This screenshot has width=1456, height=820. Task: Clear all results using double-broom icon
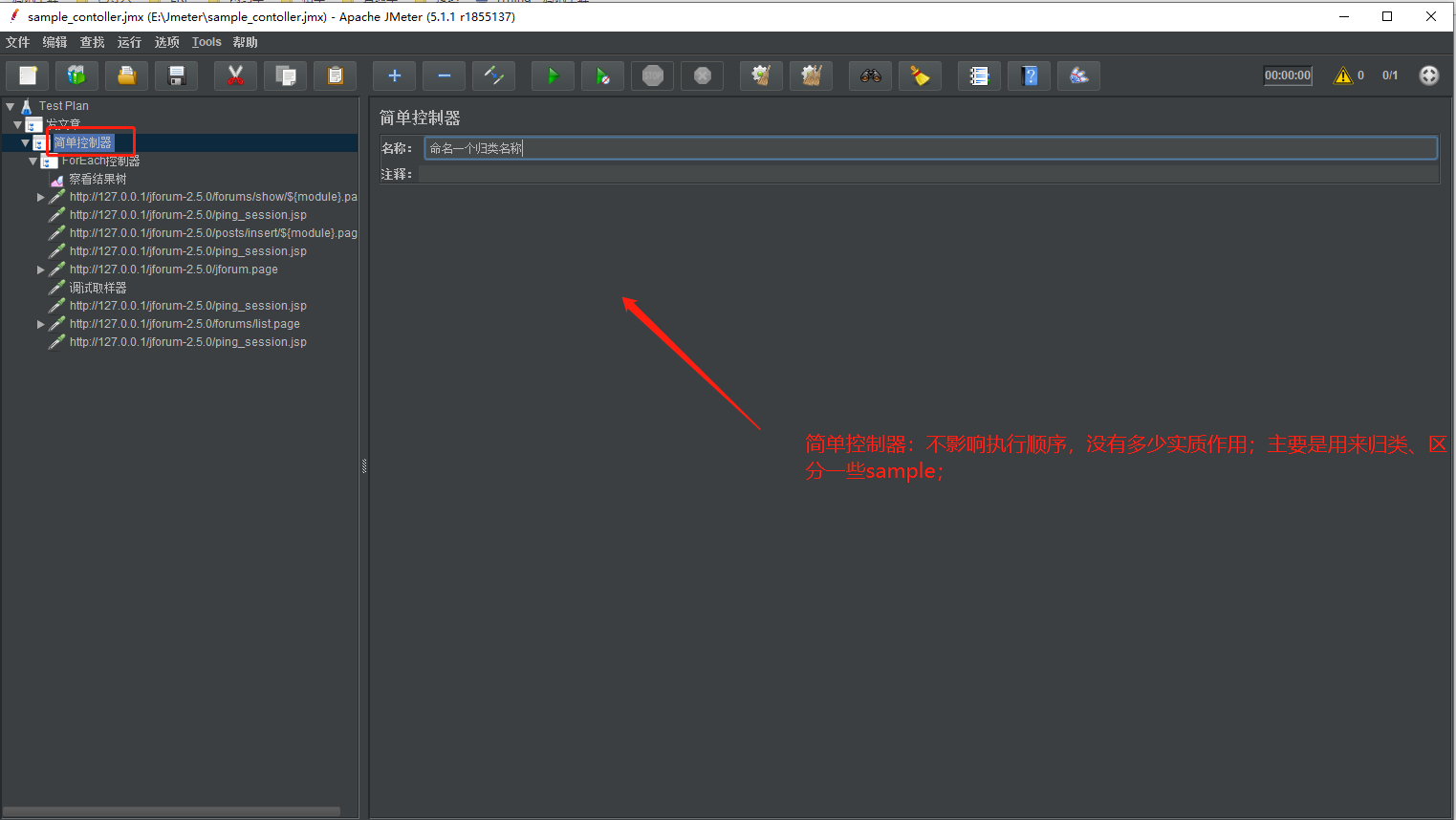[x=811, y=76]
